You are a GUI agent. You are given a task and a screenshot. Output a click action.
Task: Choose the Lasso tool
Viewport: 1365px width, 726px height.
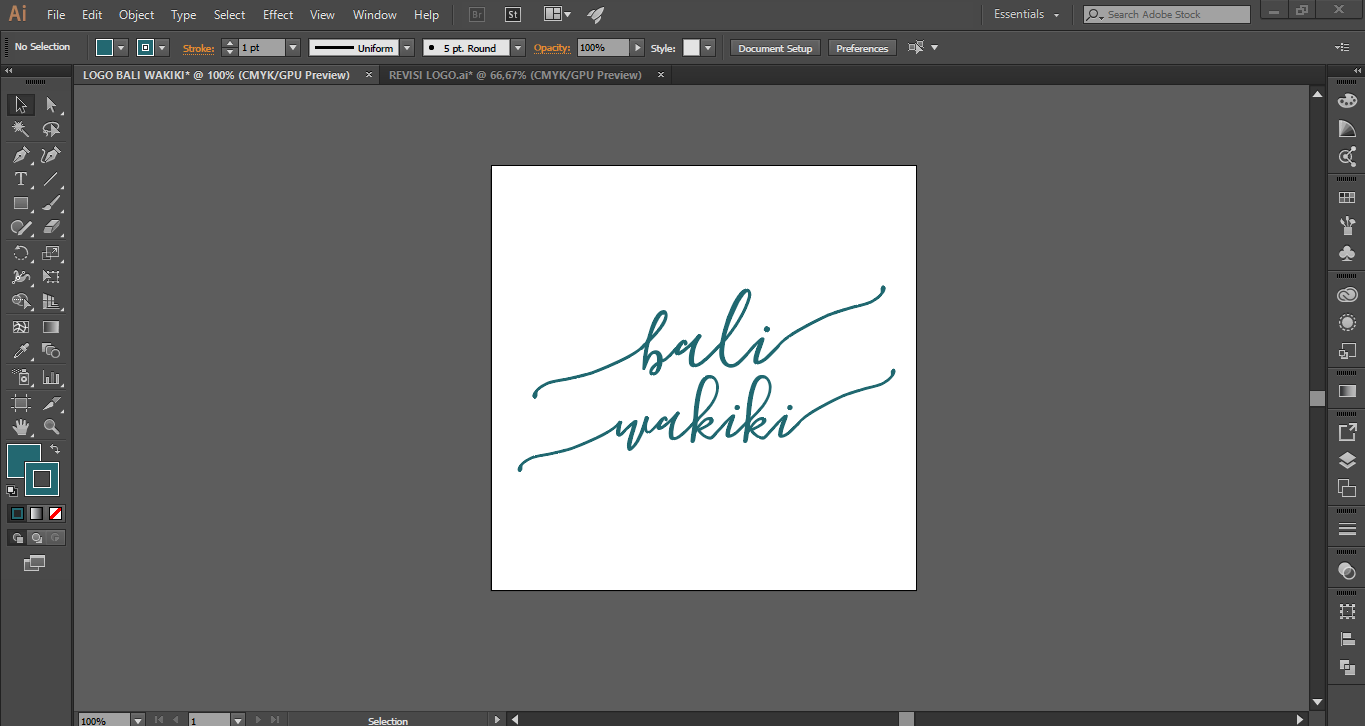pyautogui.click(x=52, y=129)
